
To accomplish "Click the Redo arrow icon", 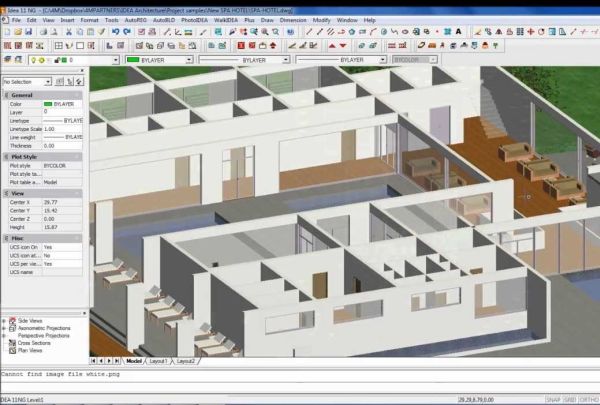I will (127, 32).
